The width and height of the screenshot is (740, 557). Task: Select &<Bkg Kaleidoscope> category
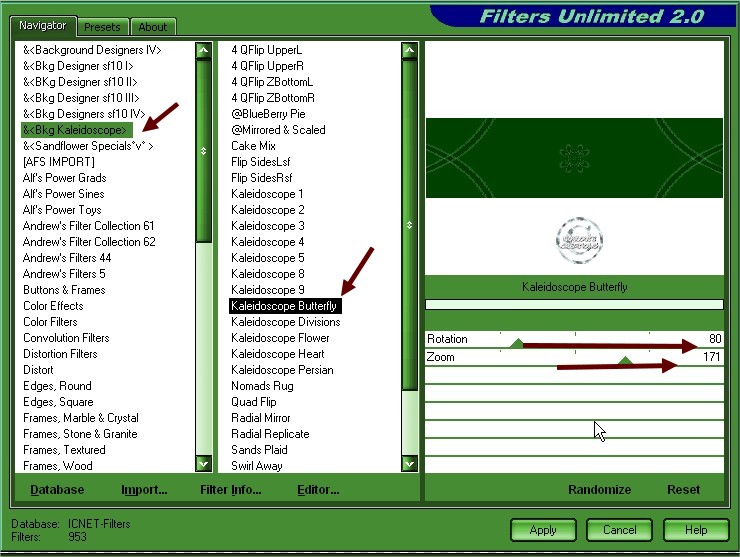tap(76, 130)
